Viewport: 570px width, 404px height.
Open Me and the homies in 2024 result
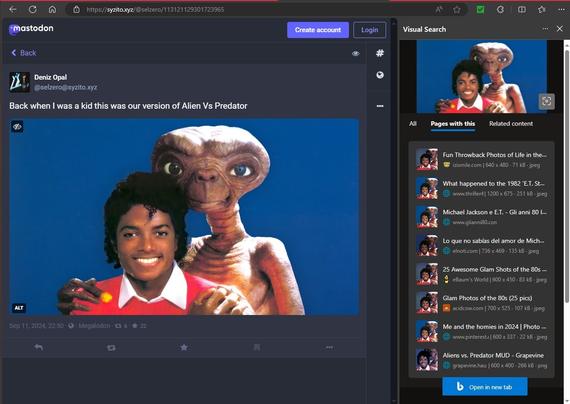pos(481,331)
